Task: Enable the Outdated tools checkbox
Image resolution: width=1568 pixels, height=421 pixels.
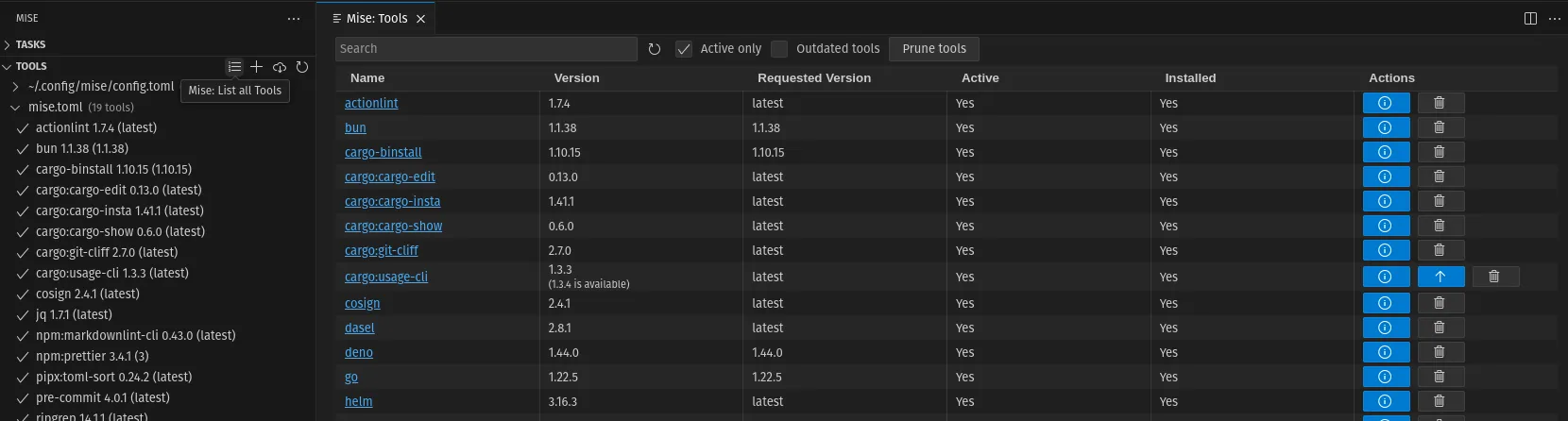Action: coord(779,49)
